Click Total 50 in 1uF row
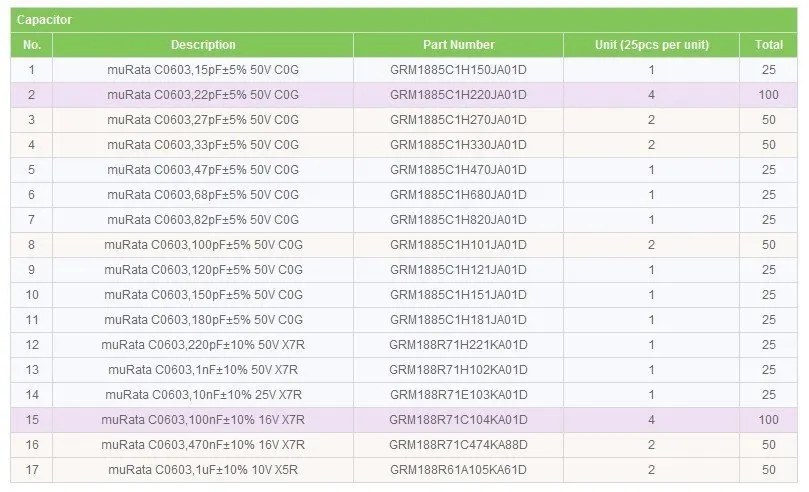The height and width of the screenshot is (492, 809). tap(768, 470)
